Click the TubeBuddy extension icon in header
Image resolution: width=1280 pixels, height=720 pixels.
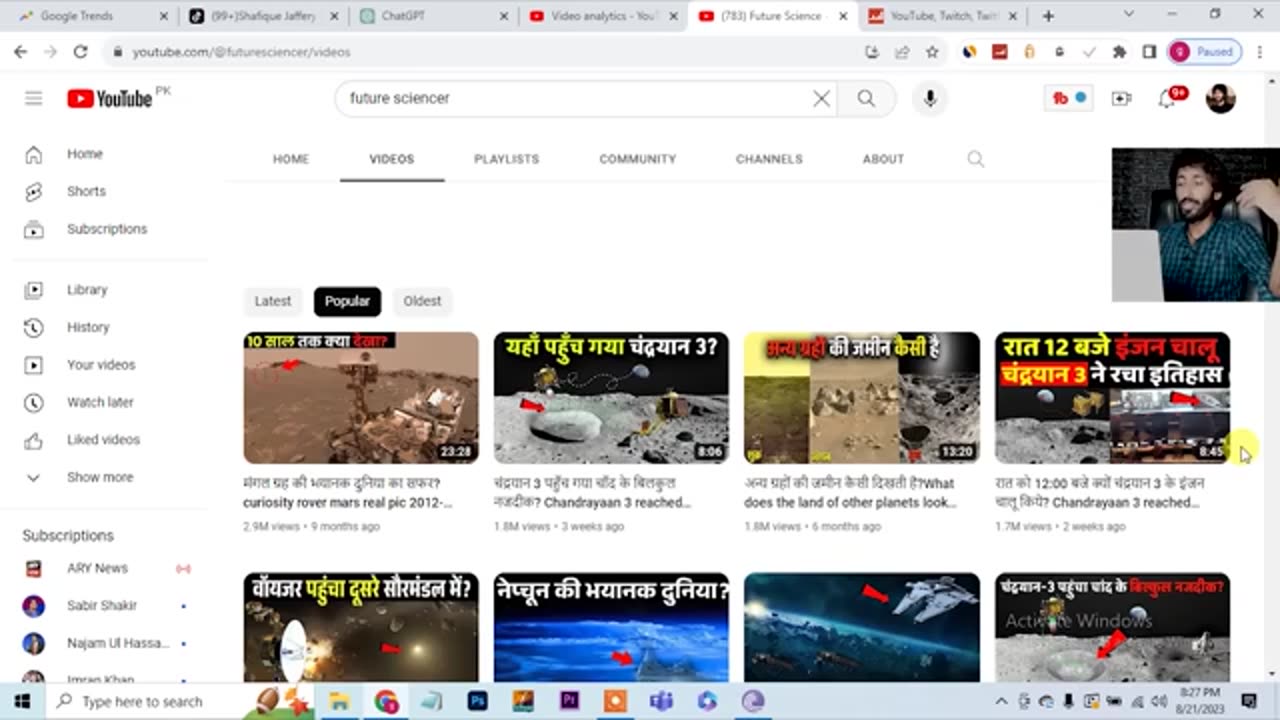tap(1069, 98)
